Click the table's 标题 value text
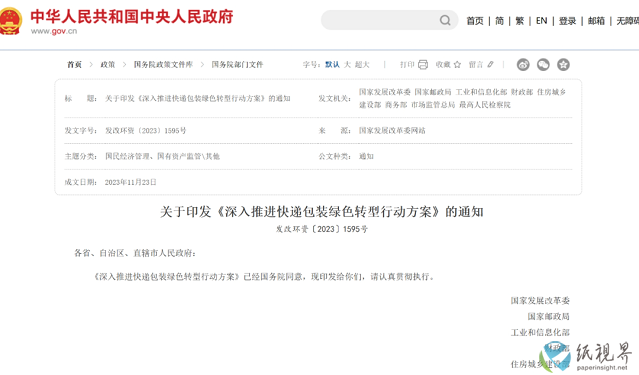Viewport: 639px width, 375px height. point(198,98)
